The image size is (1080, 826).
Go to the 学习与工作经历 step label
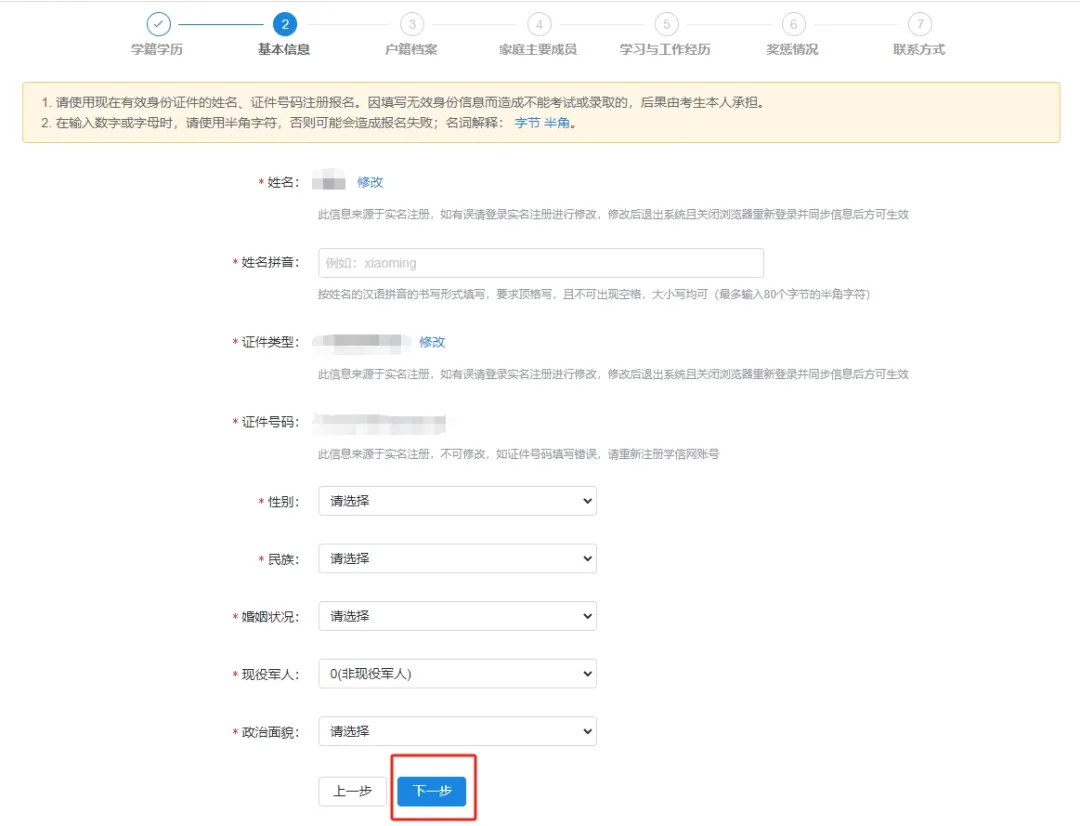(x=665, y=50)
